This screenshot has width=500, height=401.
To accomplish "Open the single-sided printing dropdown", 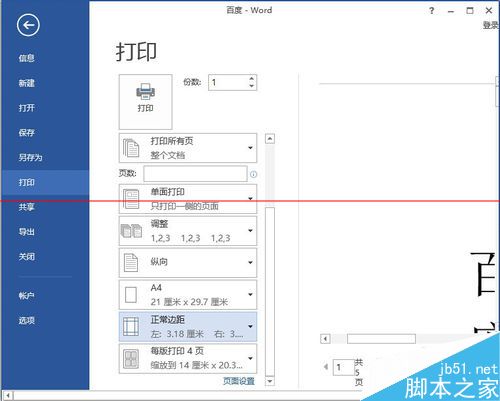I will point(188,199).
